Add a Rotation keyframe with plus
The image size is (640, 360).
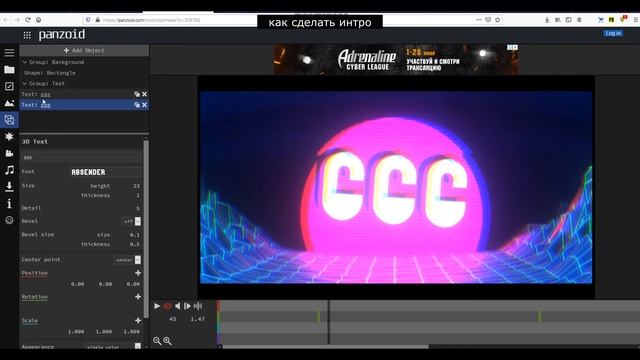138,297
